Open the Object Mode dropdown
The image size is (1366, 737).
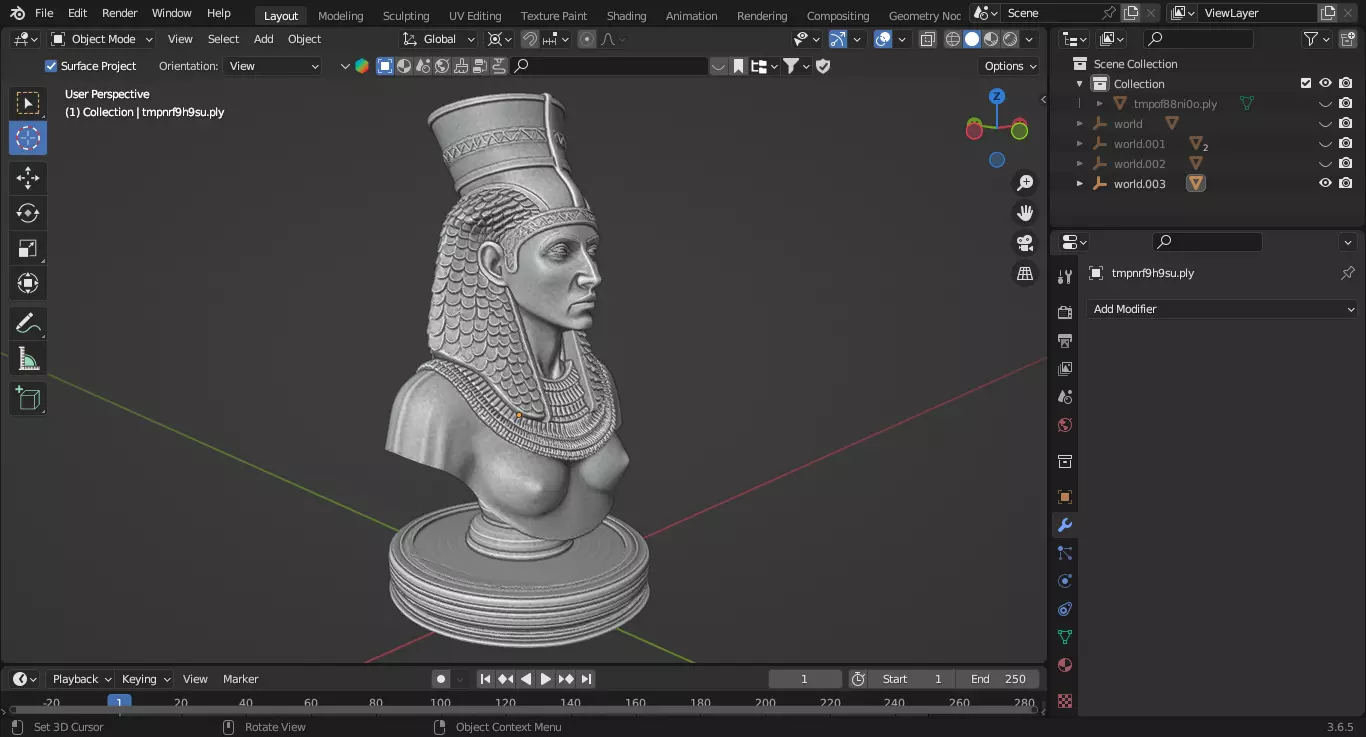tap(102, 39)
